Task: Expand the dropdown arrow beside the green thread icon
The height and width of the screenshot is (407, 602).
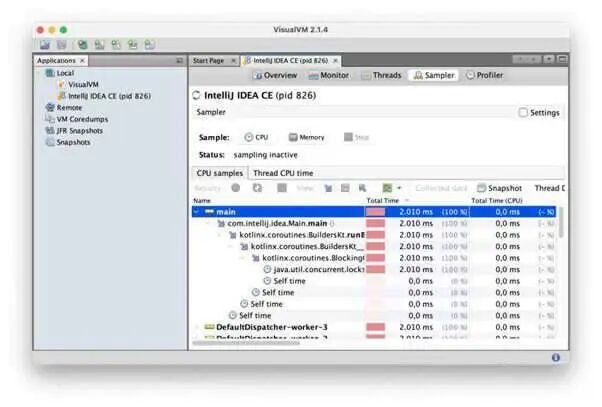Action: pyautogui.click(x=399, y=188)
